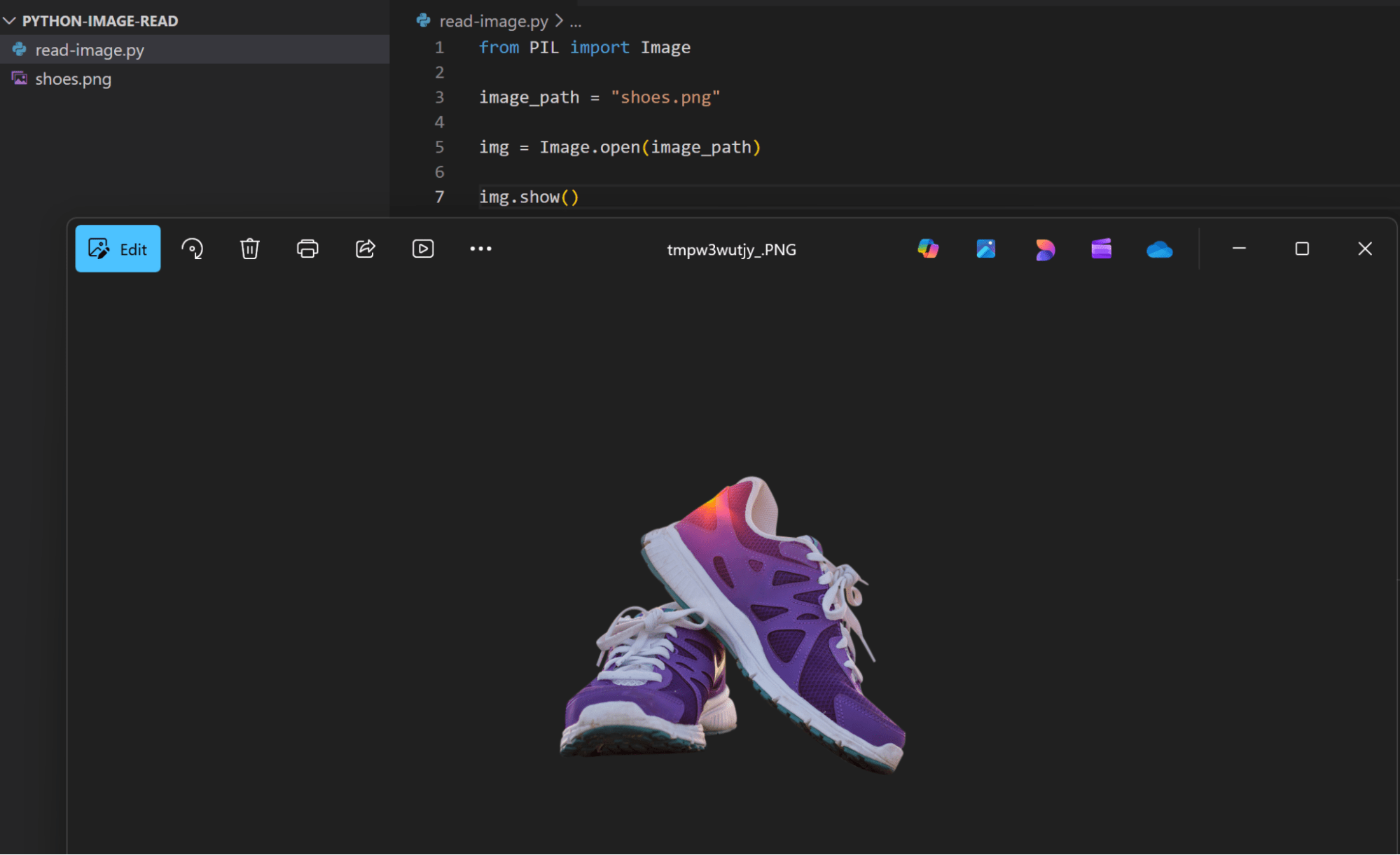Click the Edit image button
1400x855 pixels.
pos(118,249)
